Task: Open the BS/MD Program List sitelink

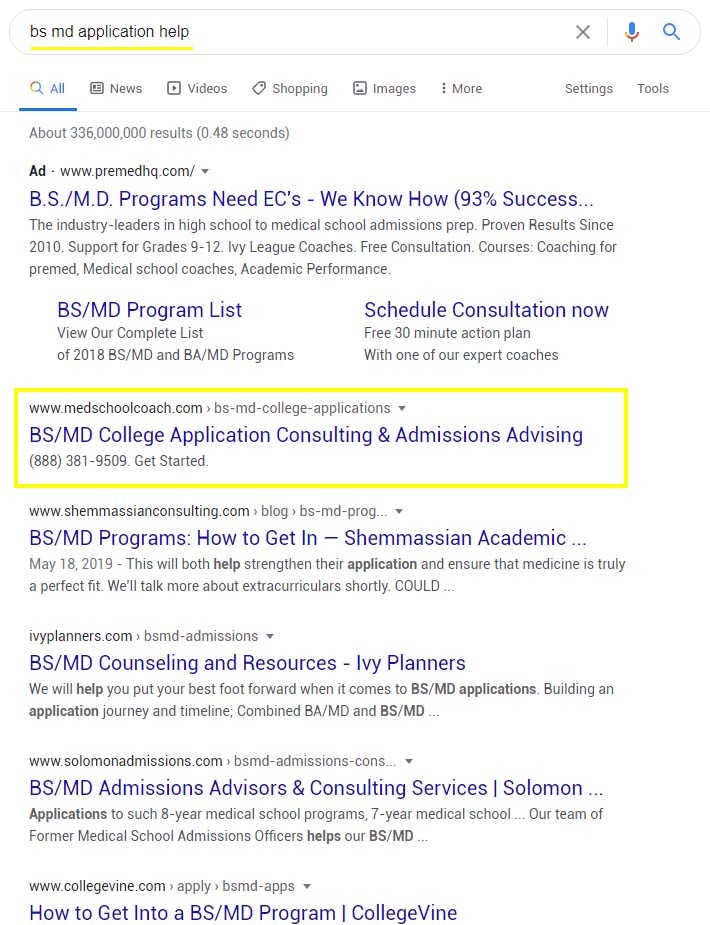Action: coord(149,310)
